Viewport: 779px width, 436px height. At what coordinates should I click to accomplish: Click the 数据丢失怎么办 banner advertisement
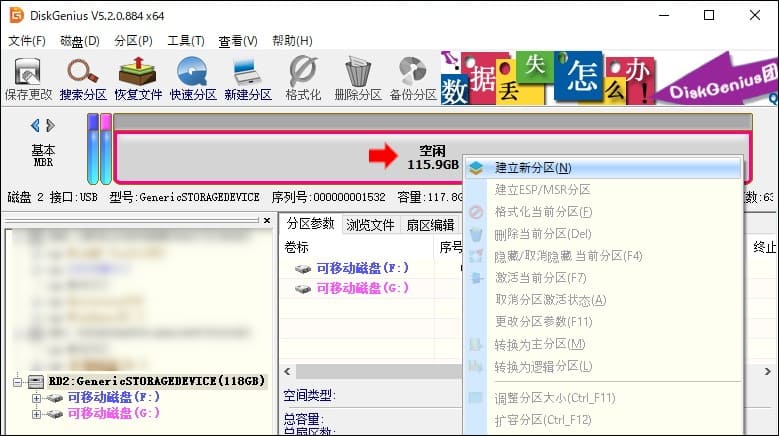(x=609, y=78)
